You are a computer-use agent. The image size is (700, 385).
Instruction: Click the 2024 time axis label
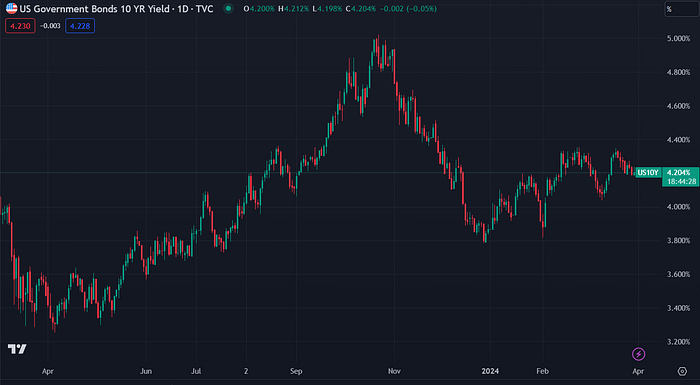coord(490,371)
